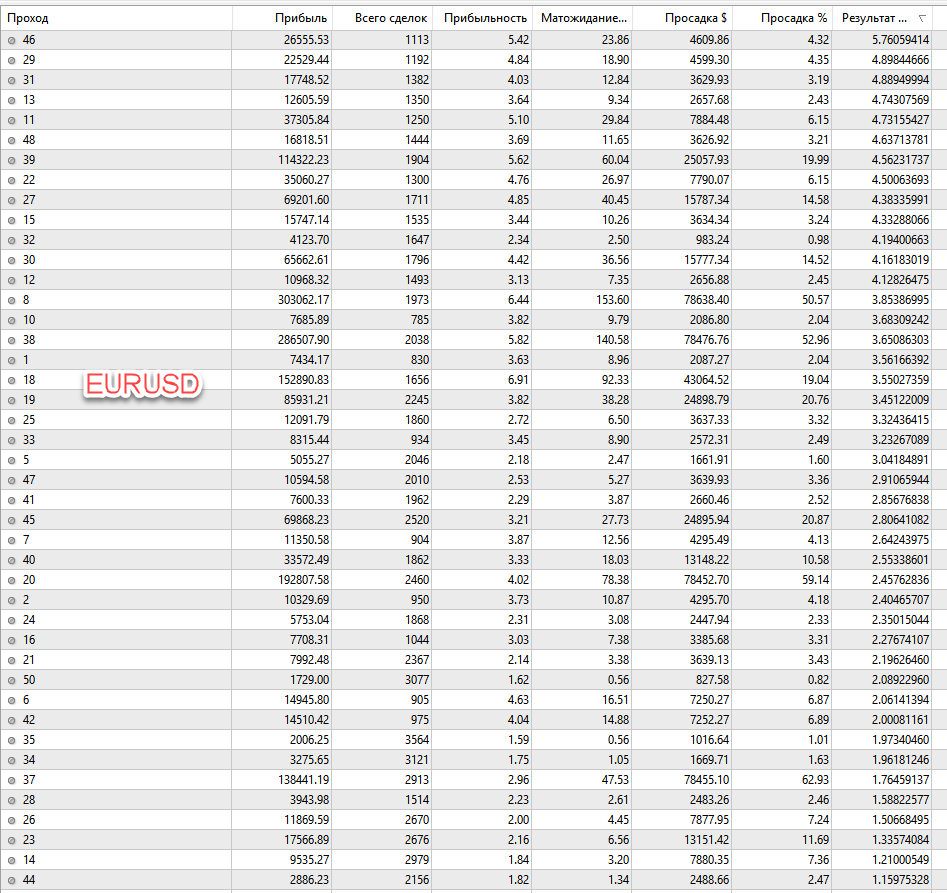Screen dimensions: 947x893
Task: Click the pass icon for row 32
Action: (11, 240)
